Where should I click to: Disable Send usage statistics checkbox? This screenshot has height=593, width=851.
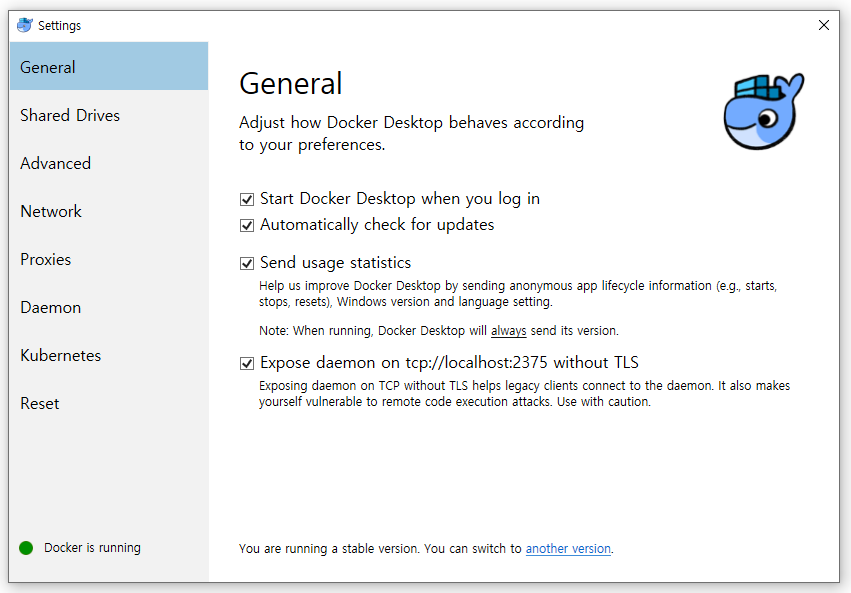247,263
